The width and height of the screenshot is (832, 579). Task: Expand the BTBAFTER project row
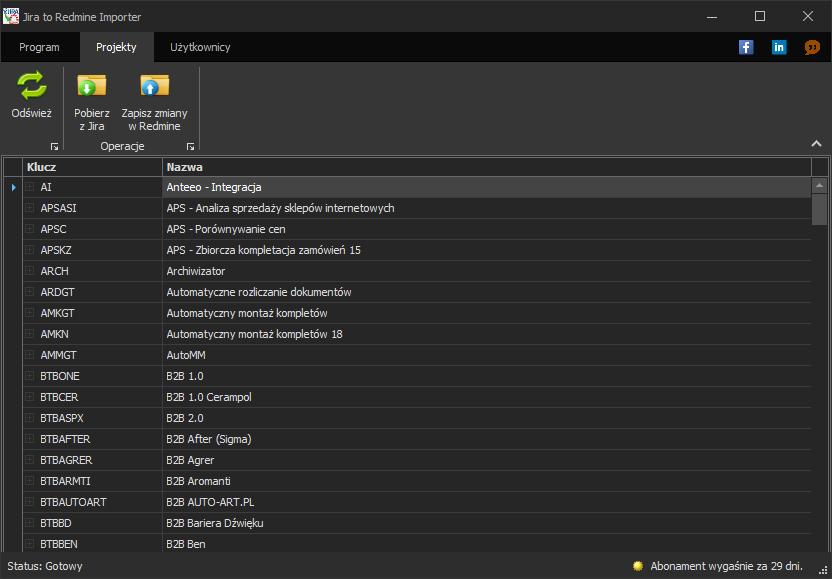click(30, 439)
